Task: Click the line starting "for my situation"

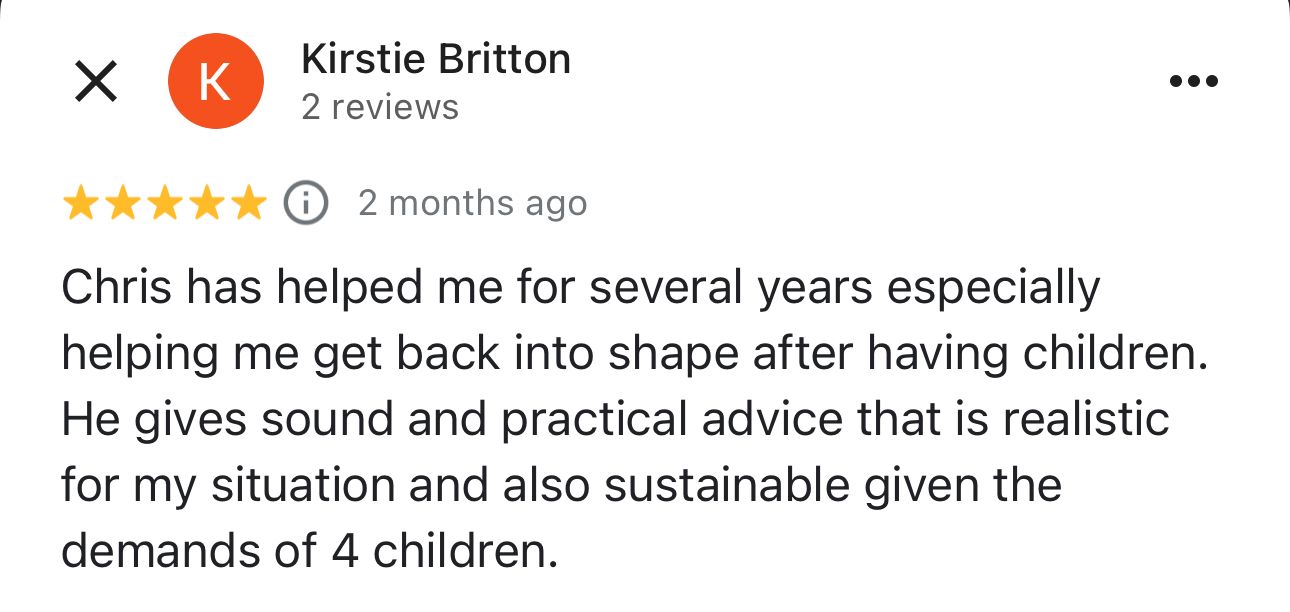Action: point(560,486)
